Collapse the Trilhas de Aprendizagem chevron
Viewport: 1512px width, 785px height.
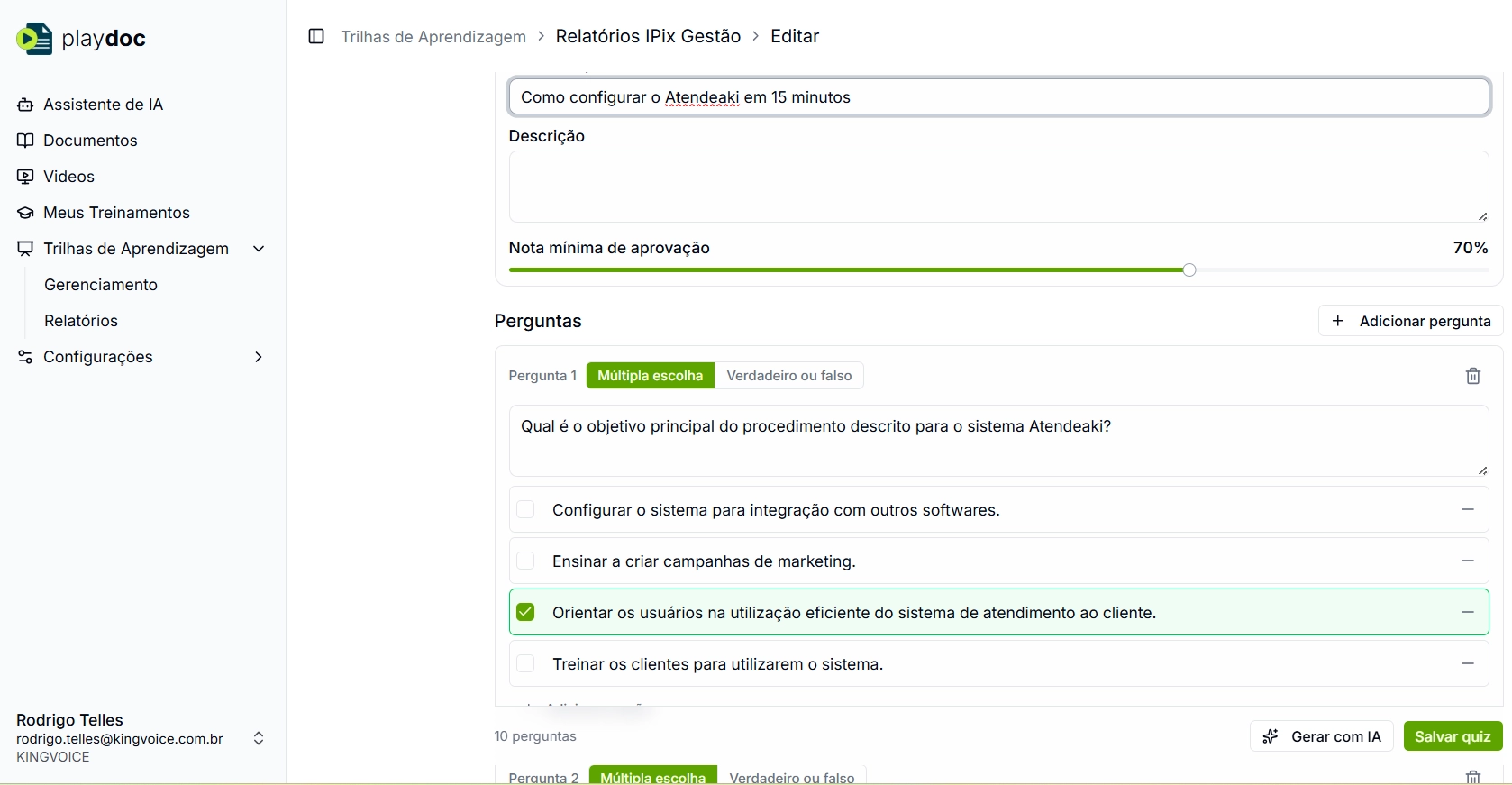click(x=259, y=249)
